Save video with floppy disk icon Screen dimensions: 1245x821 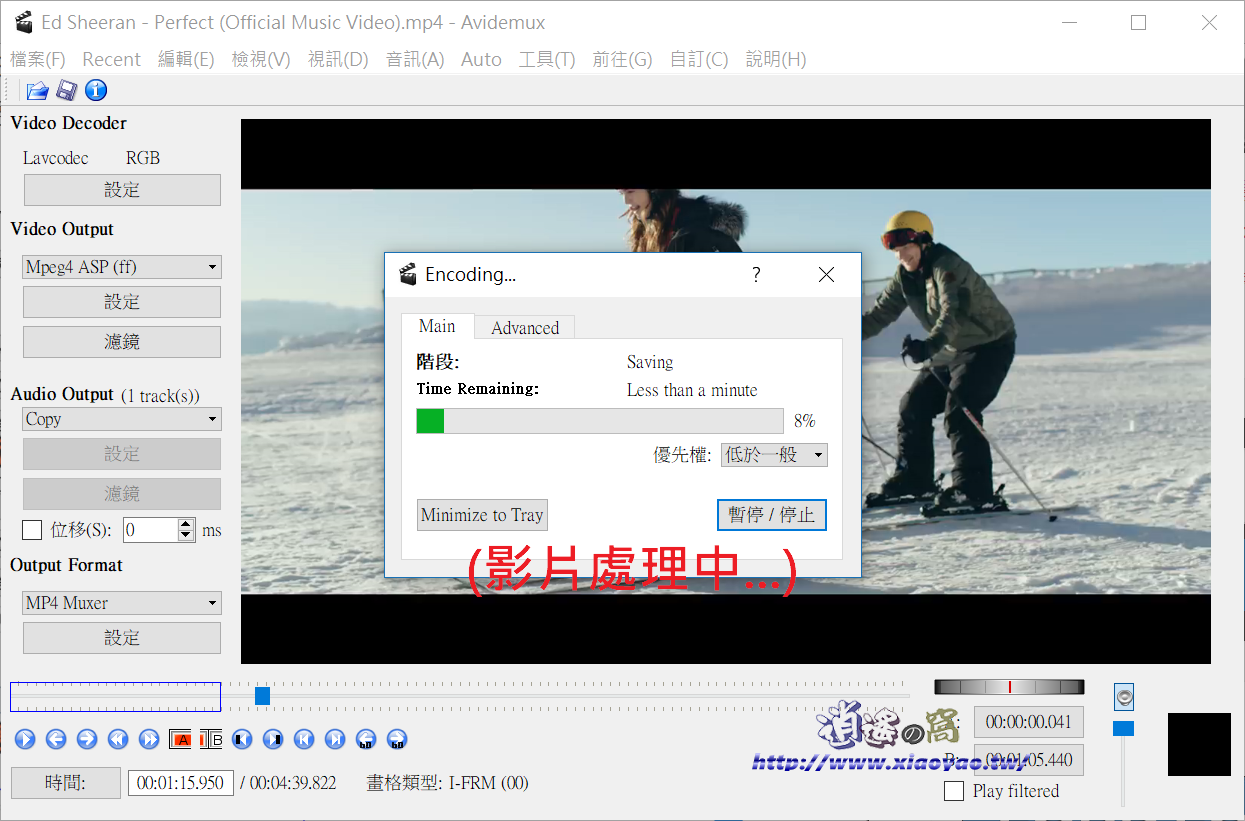tap(66, 91)
